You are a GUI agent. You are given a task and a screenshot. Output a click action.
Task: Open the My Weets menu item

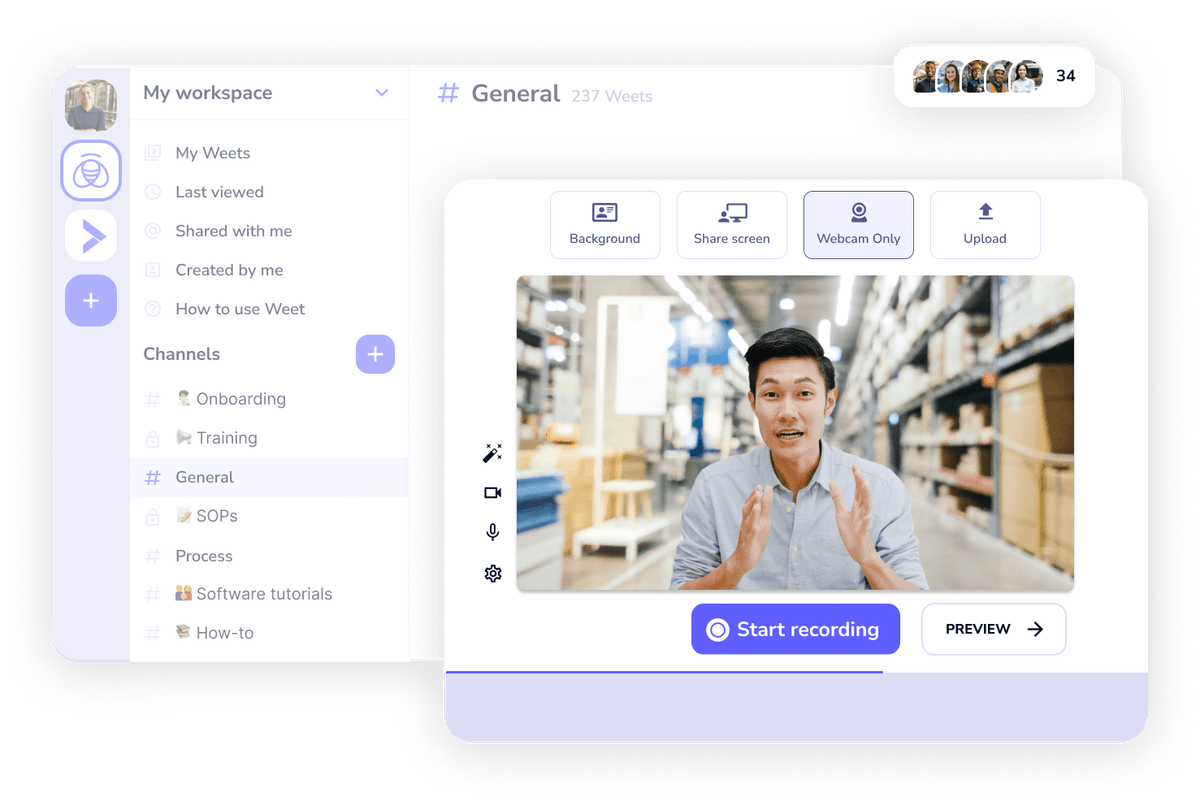point(212,153)
